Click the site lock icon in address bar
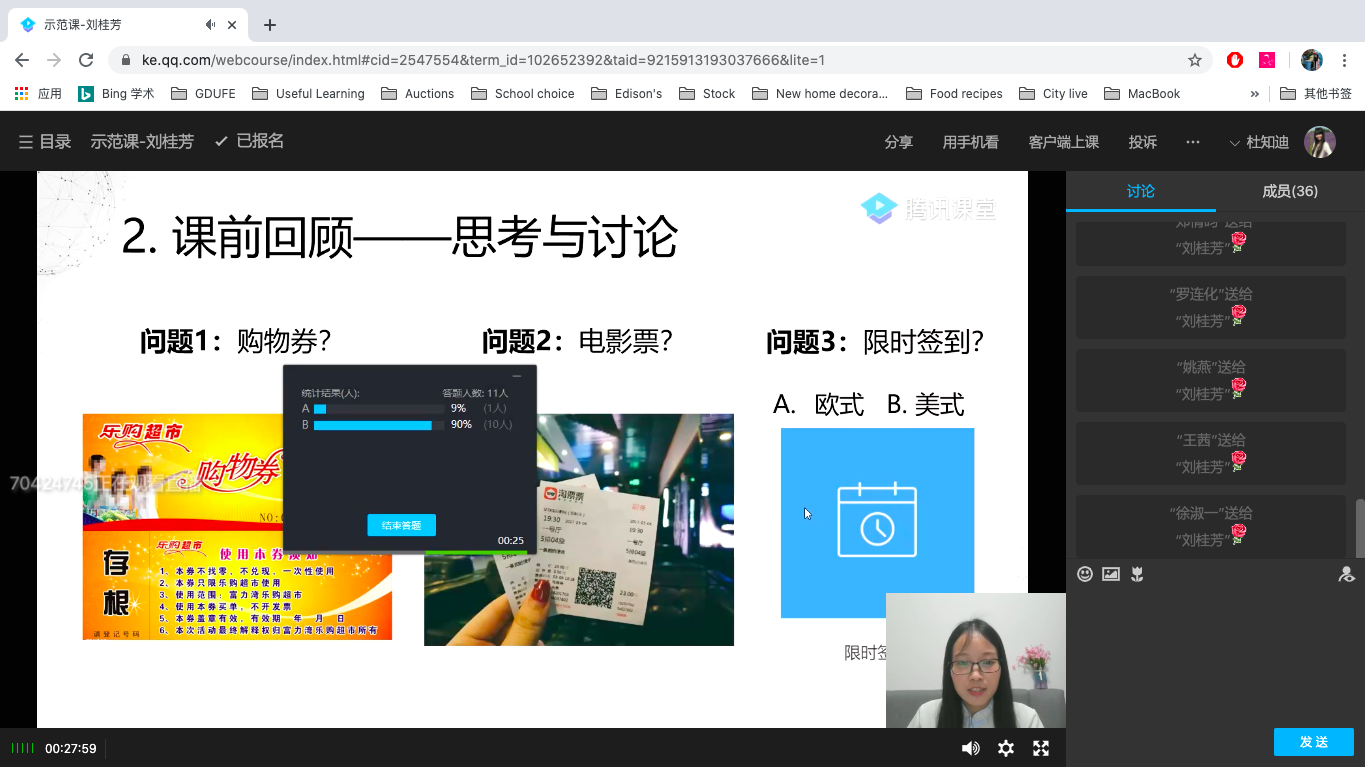 click(x=125, y=60)
